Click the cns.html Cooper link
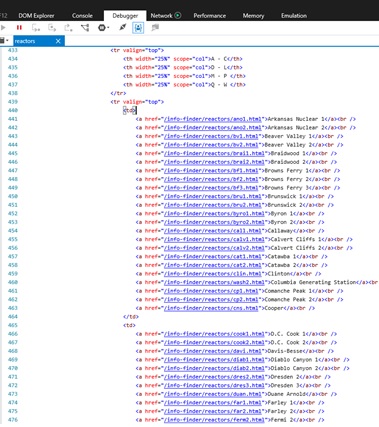 point(211,308)
